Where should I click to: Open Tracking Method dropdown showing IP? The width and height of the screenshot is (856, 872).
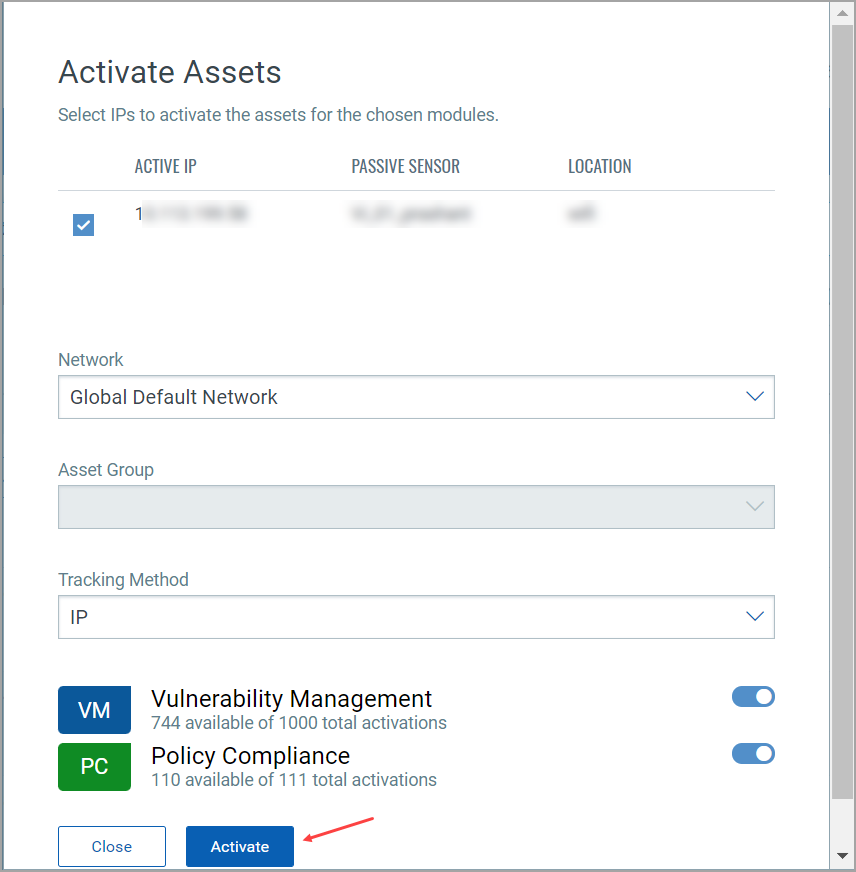400,617
